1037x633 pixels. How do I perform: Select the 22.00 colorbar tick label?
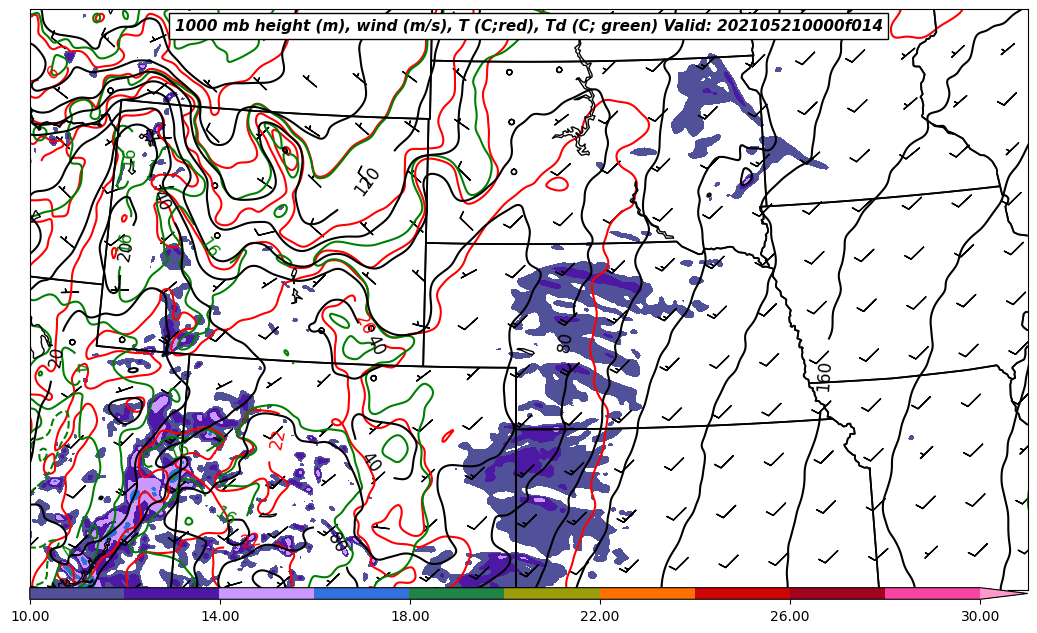[600, 616]
